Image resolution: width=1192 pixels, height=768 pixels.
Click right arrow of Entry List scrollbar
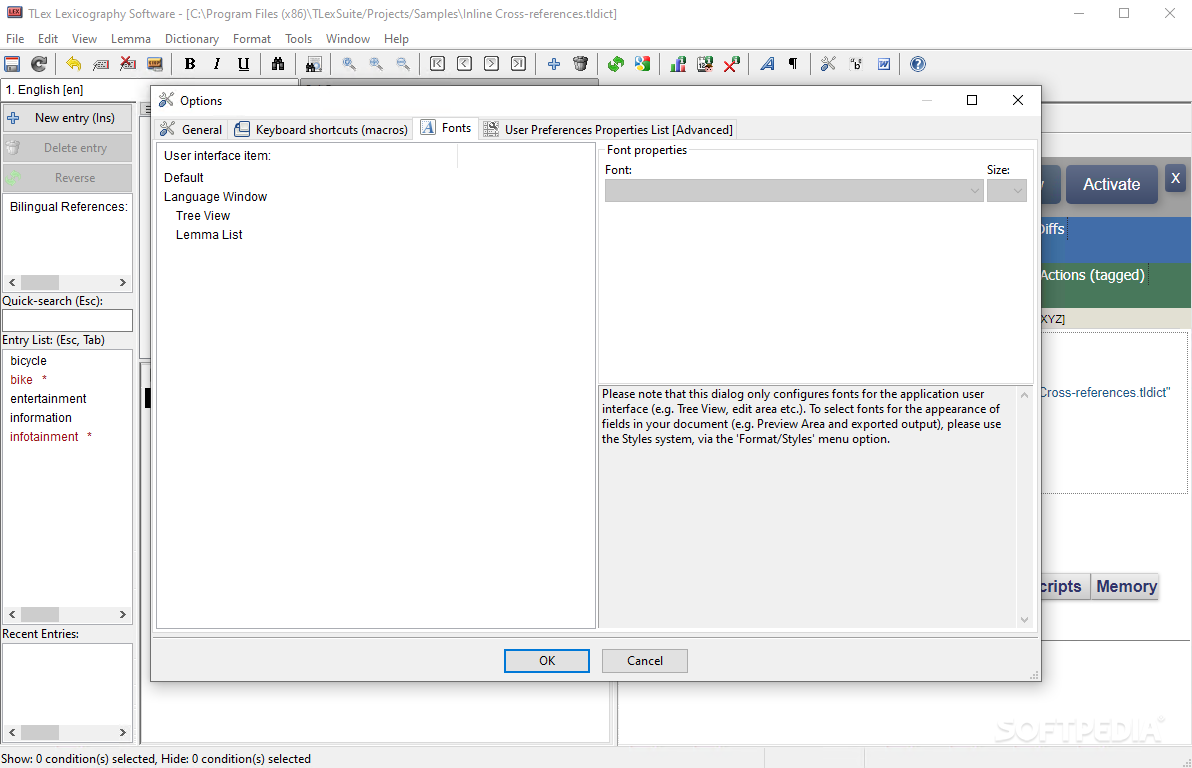coord(122,614)
